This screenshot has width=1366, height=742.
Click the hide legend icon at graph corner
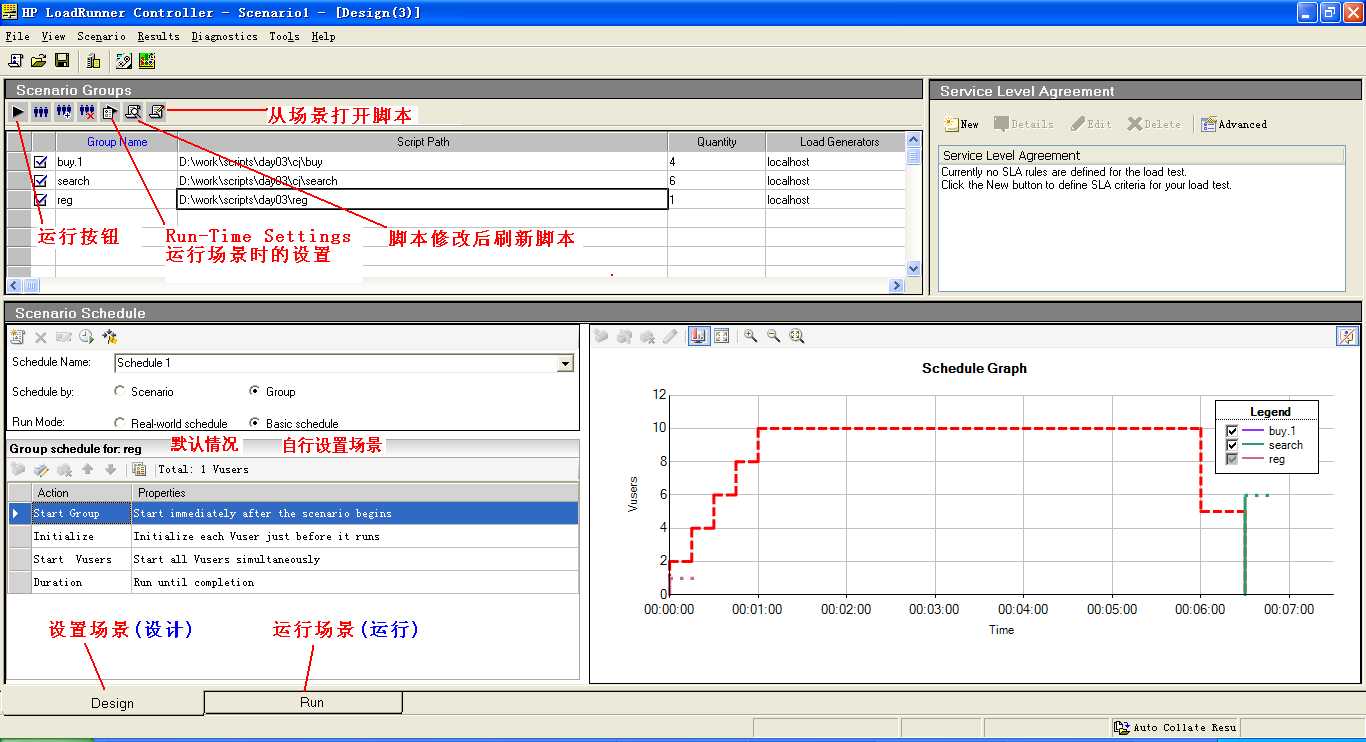1347,336
